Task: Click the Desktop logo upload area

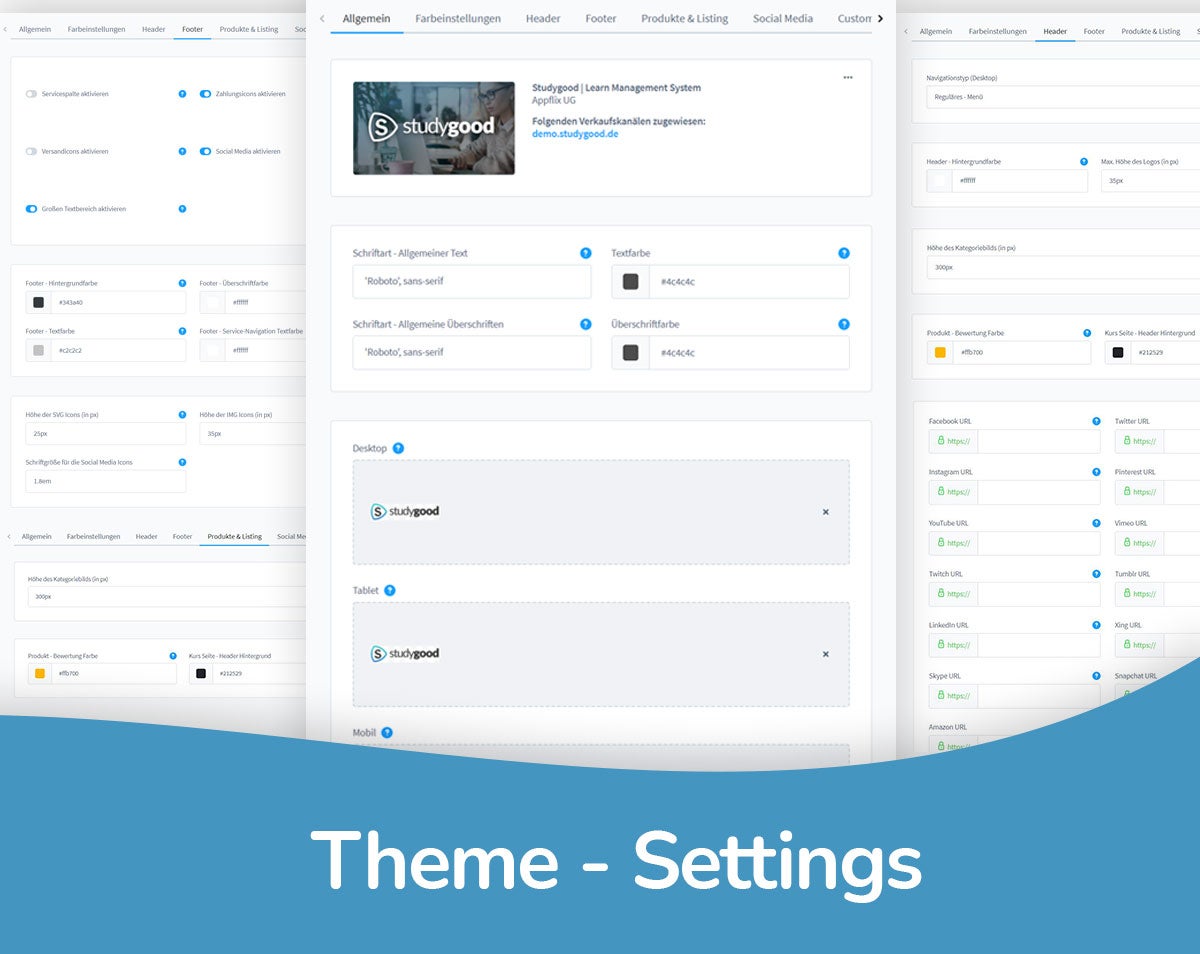Action: [601, 512]
